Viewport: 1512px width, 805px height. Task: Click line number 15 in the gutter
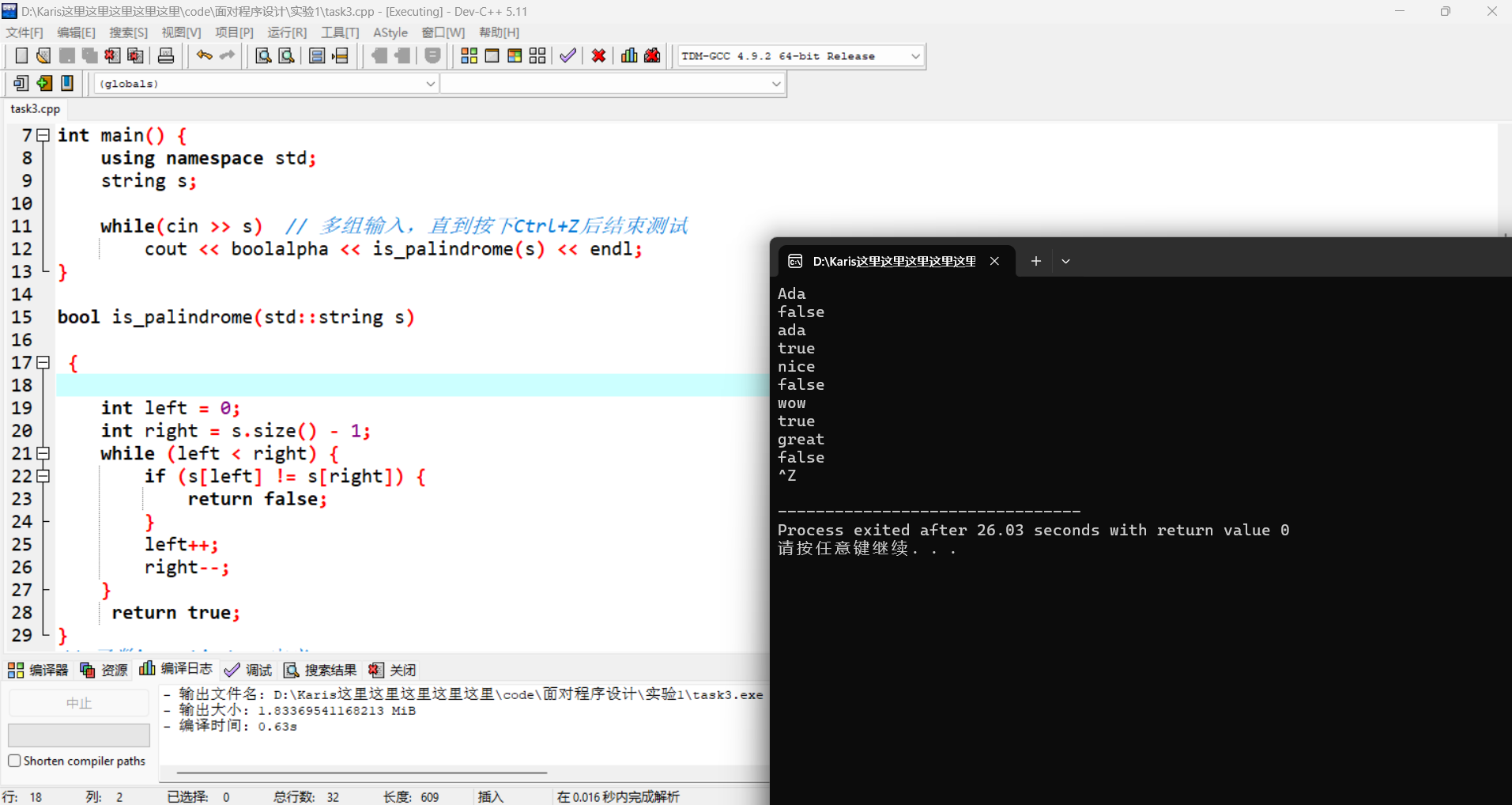[22, 317]
